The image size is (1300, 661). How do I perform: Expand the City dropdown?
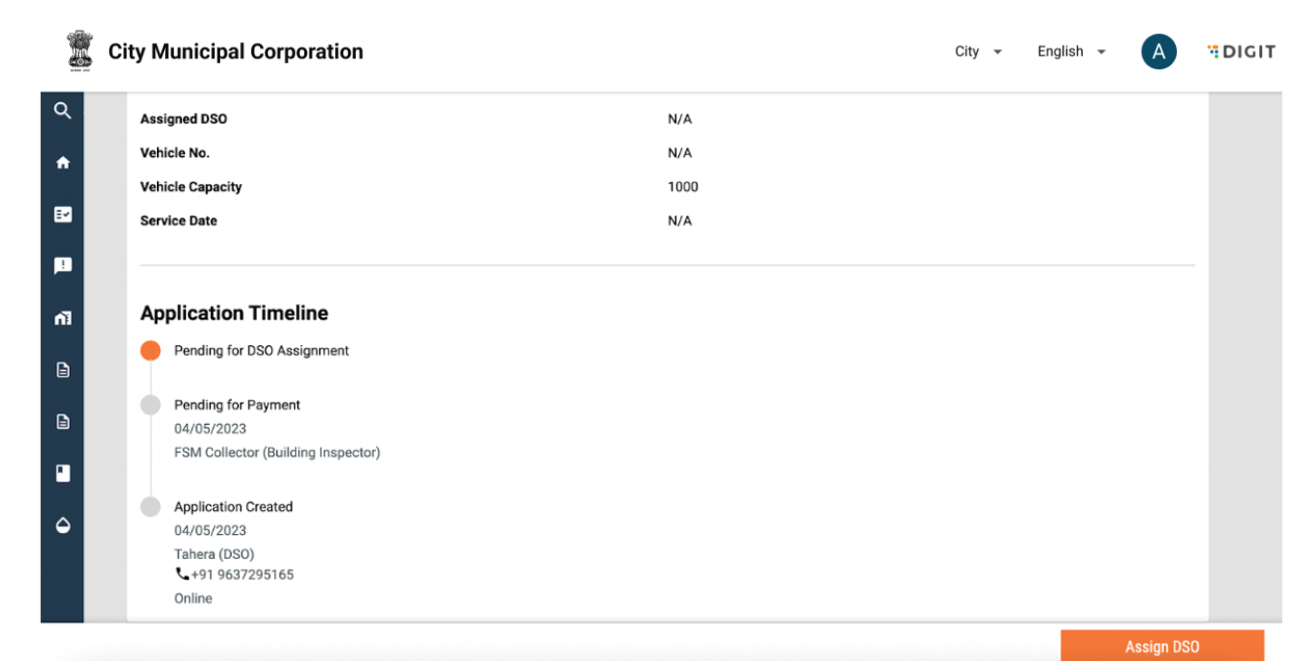(978, 52)
